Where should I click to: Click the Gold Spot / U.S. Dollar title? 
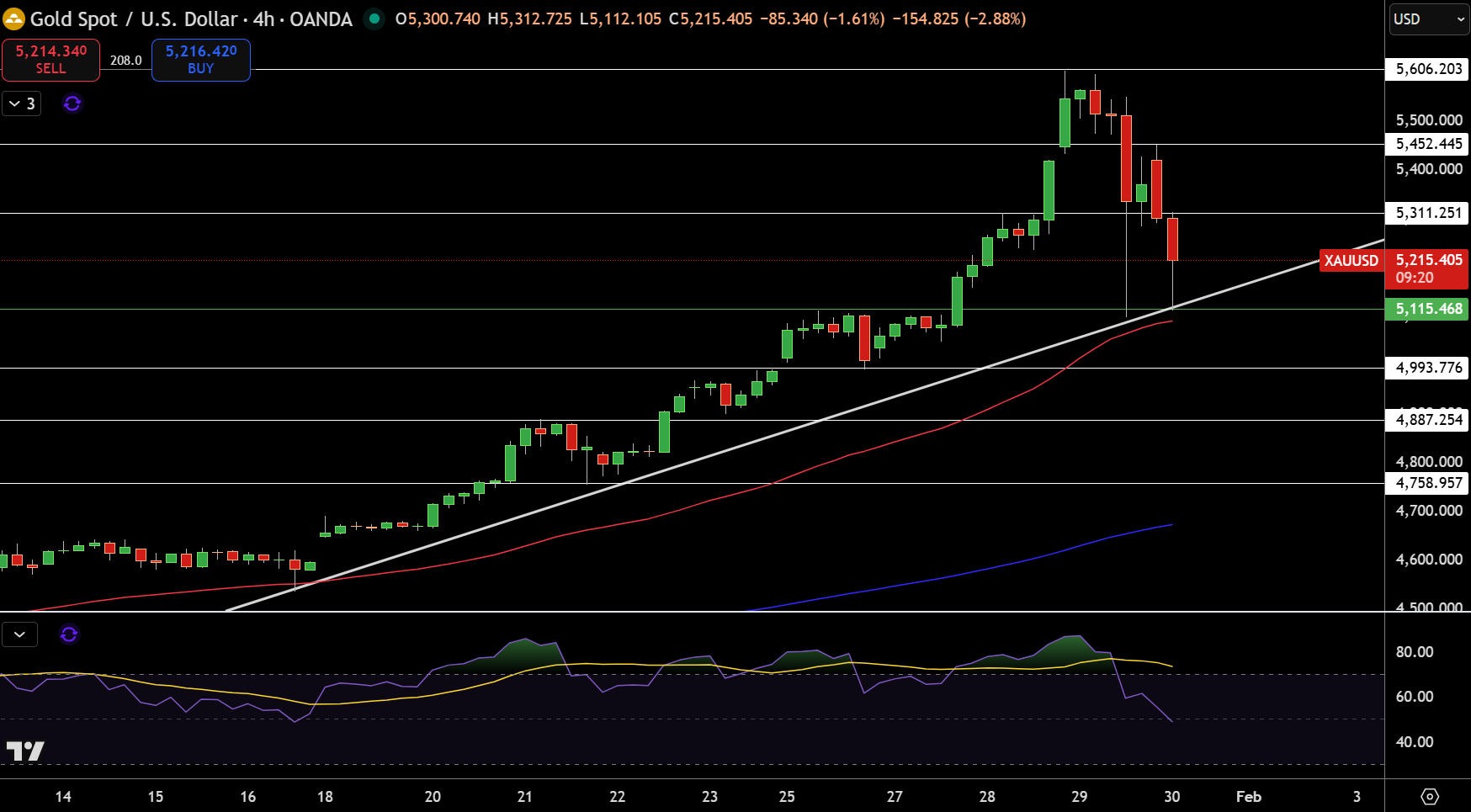coord(134,19)
